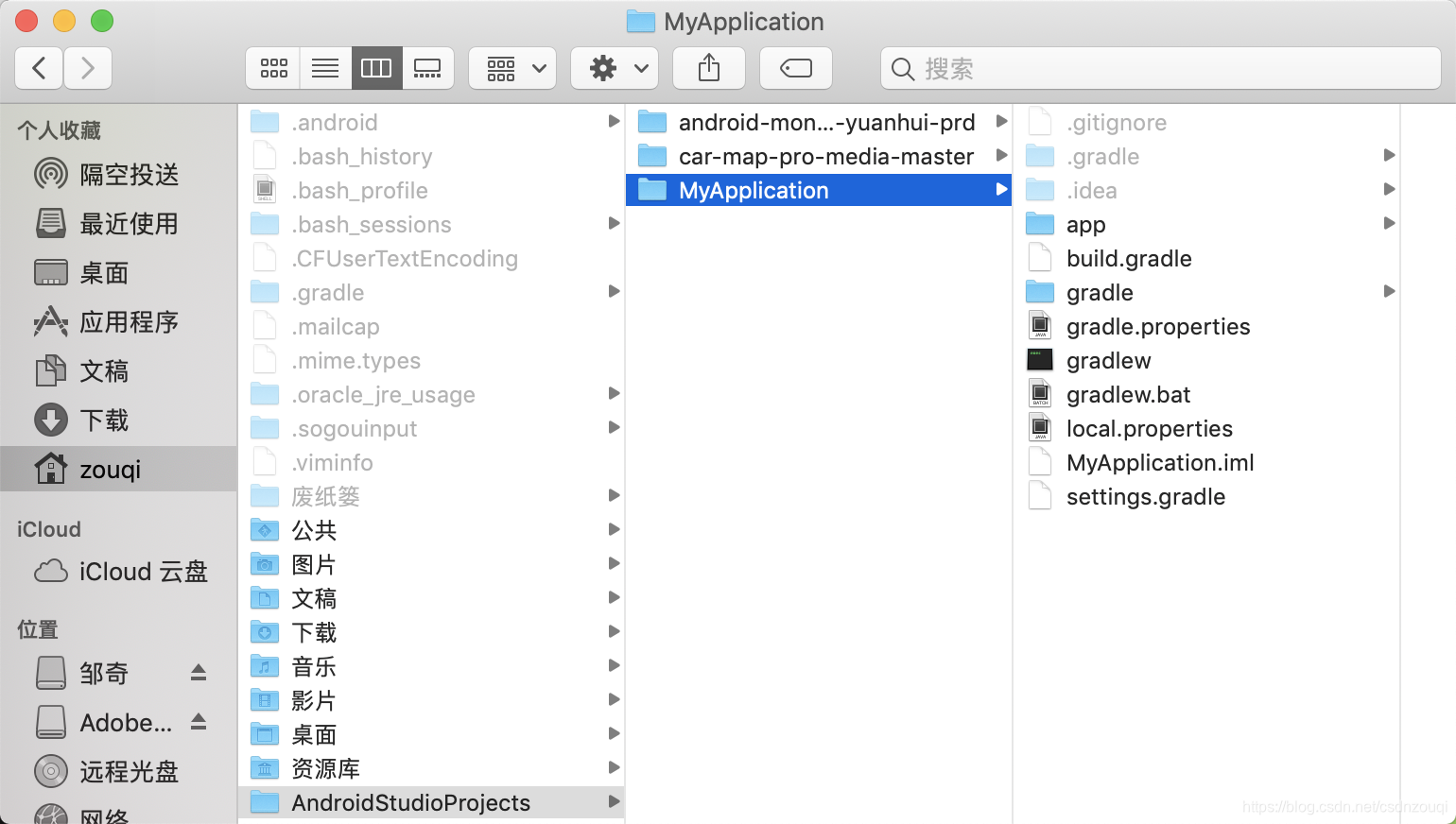Select the .bash_history file
1456x824 pixels.
point(431,156)
